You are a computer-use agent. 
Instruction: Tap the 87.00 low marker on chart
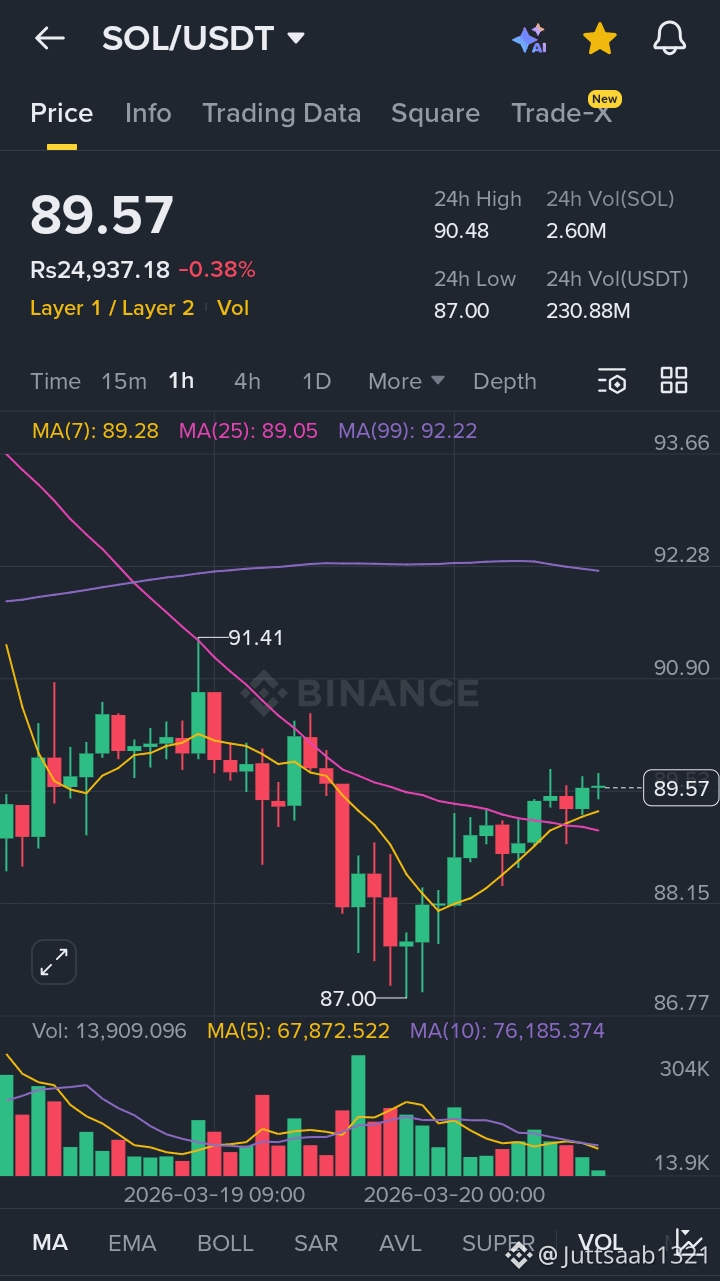tap(348, 998)
